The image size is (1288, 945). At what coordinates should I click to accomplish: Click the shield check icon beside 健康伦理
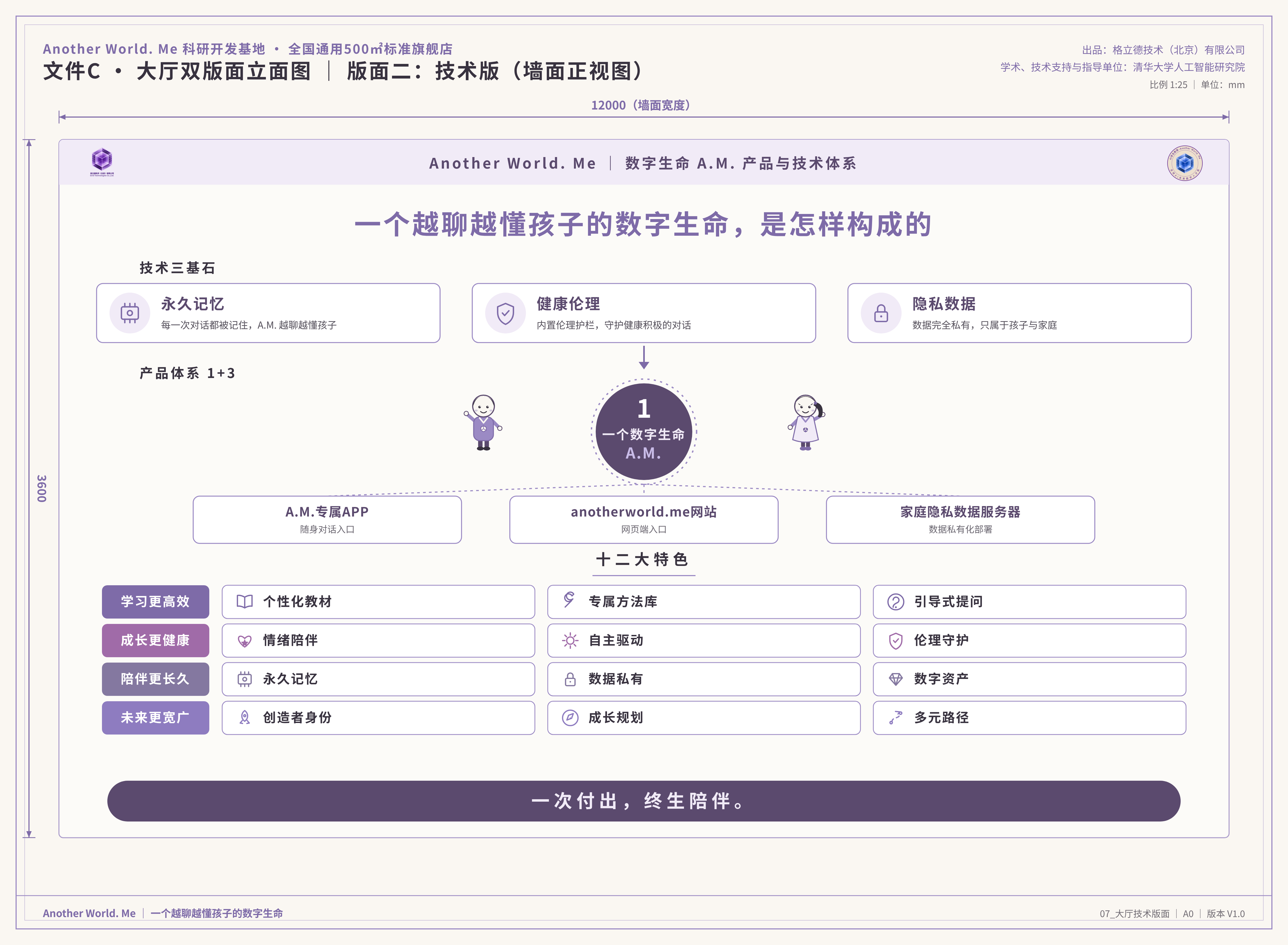tap(505, 313)
